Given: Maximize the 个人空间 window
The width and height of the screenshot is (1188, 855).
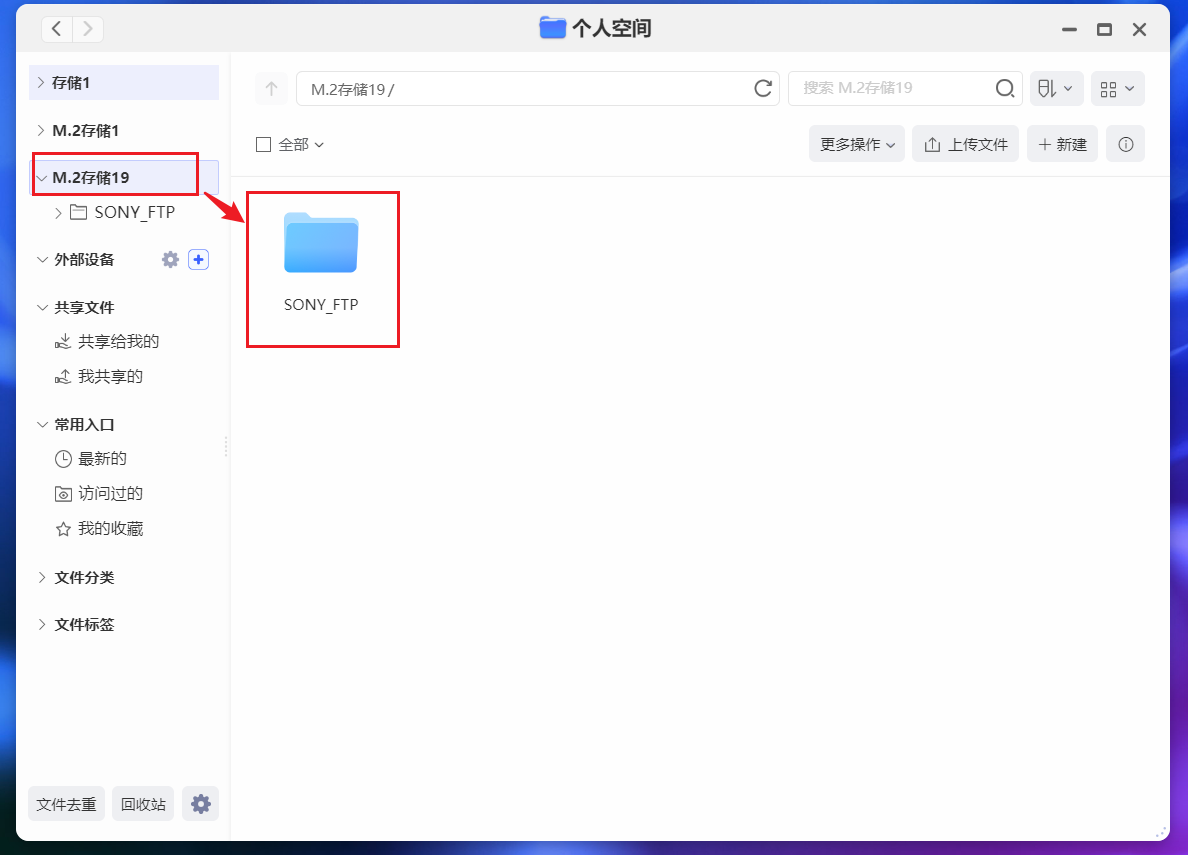Looking at the screenshot, I should click(1104, 30).
